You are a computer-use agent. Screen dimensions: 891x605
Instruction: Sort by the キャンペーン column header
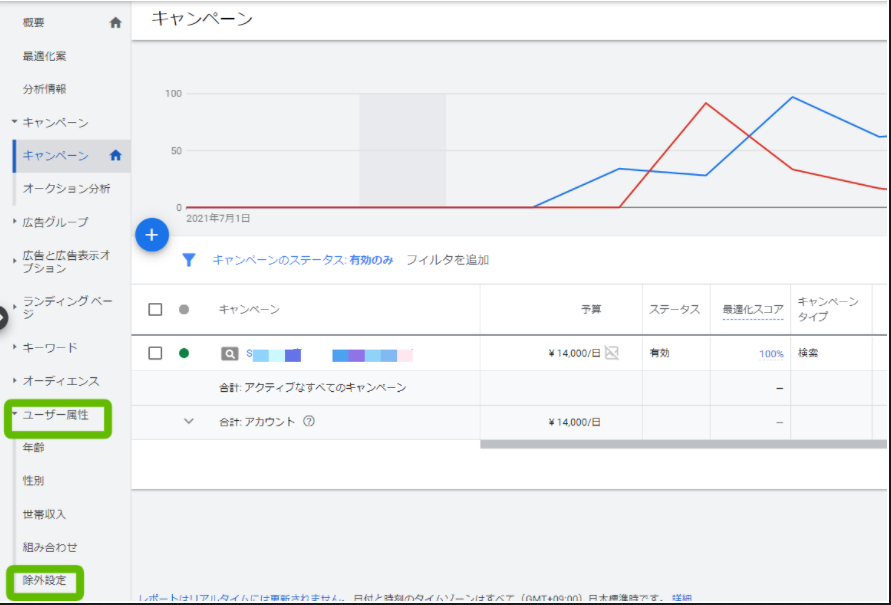pos(249,310)
